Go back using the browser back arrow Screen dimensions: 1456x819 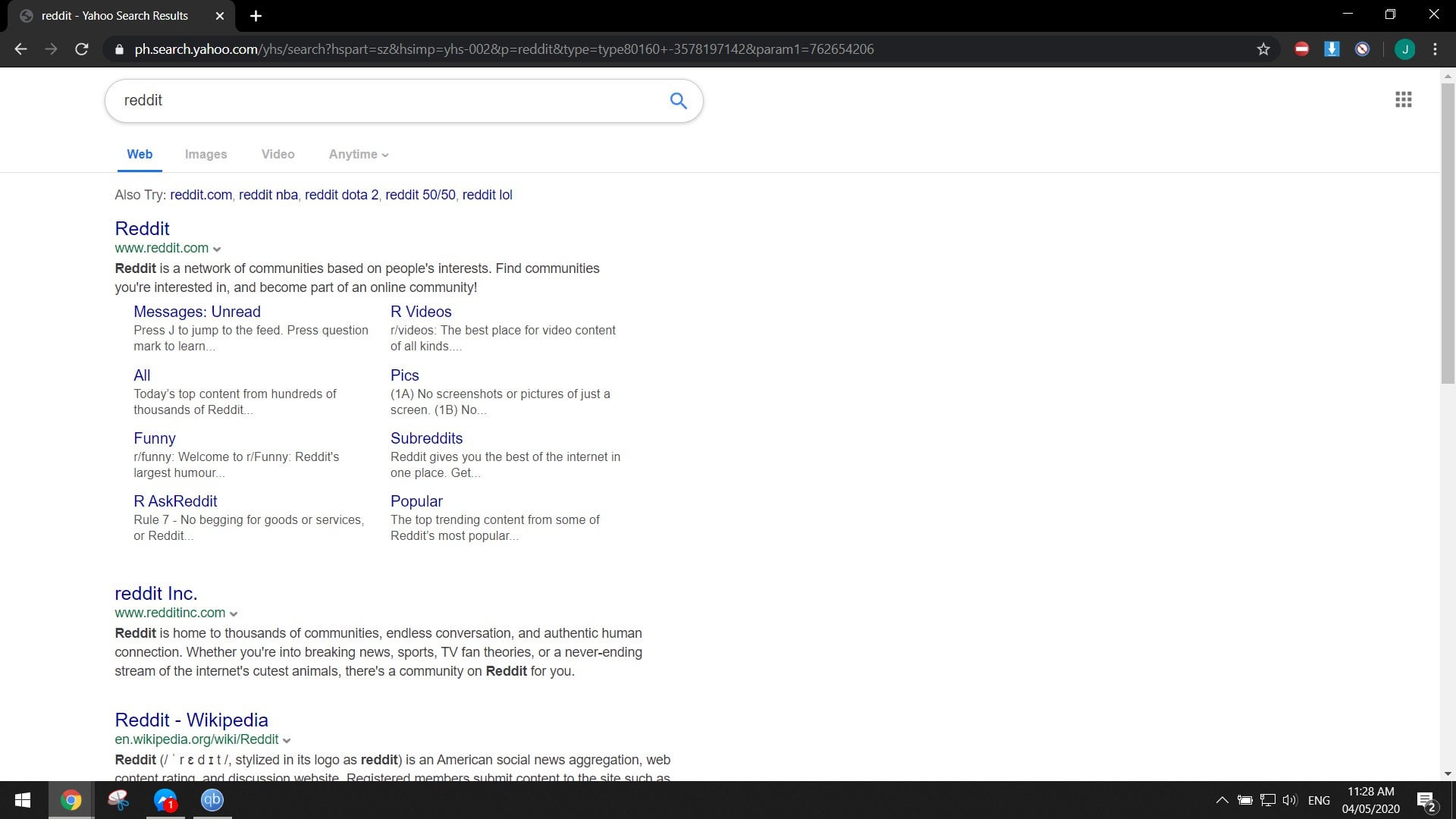click(x=20, y=49)
